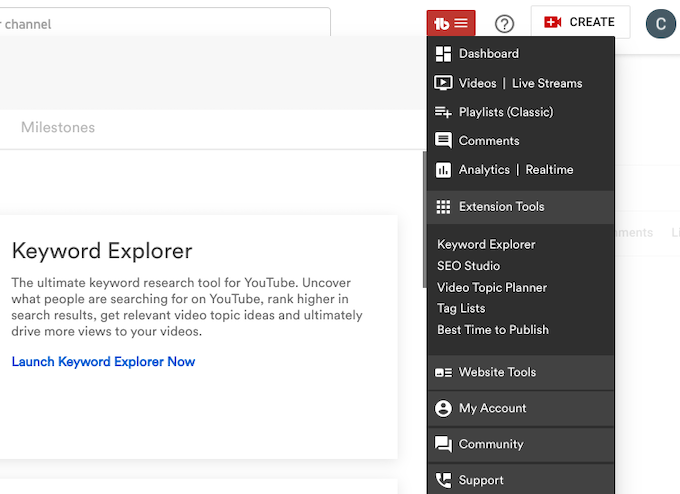Click the Comments speech bubble icon
Screen dimensions: 680x494
coord(443,141)
